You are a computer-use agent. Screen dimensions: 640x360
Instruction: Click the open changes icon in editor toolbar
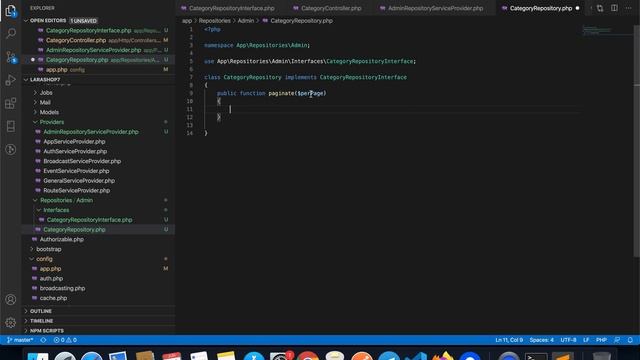coord(600,8)
